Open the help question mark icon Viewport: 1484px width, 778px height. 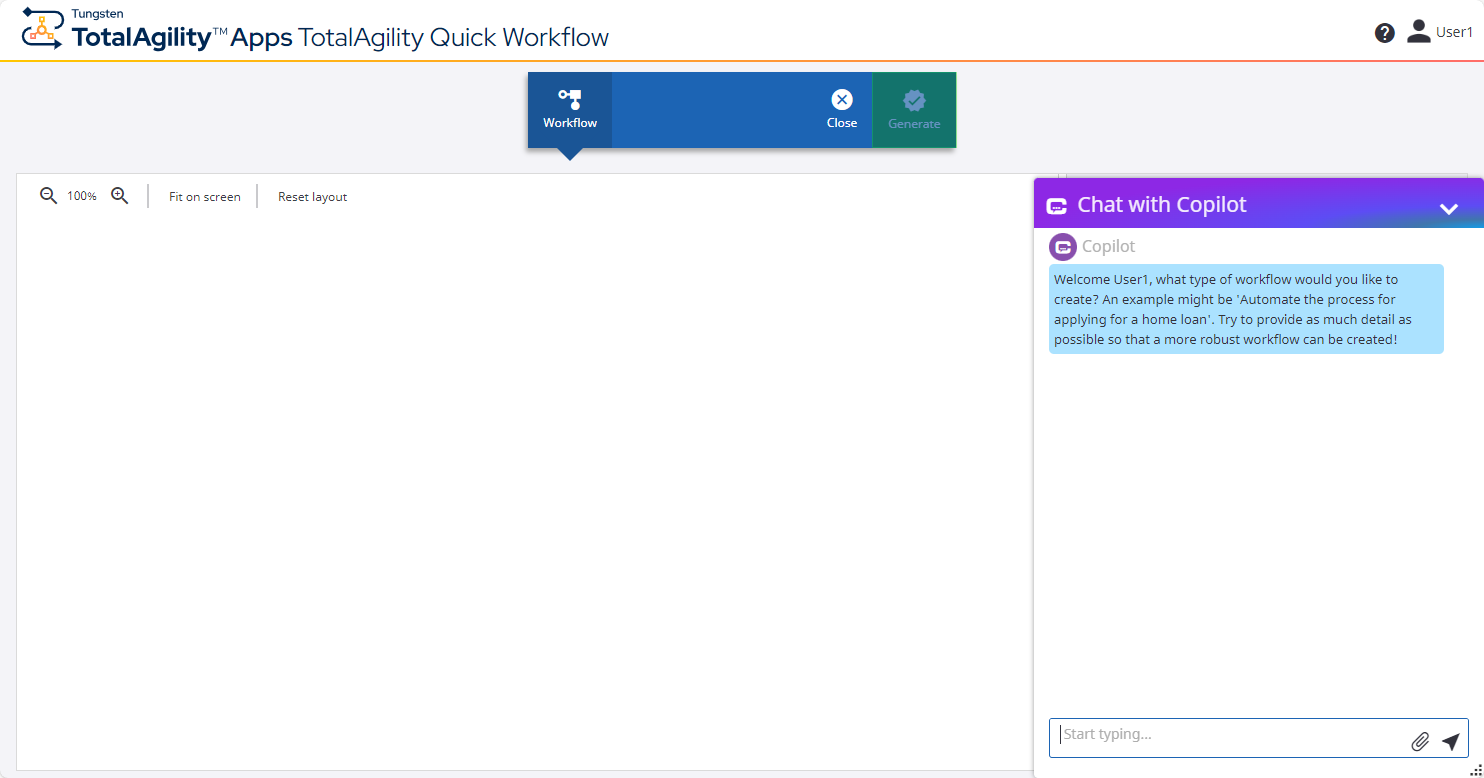pos(1384,33)
